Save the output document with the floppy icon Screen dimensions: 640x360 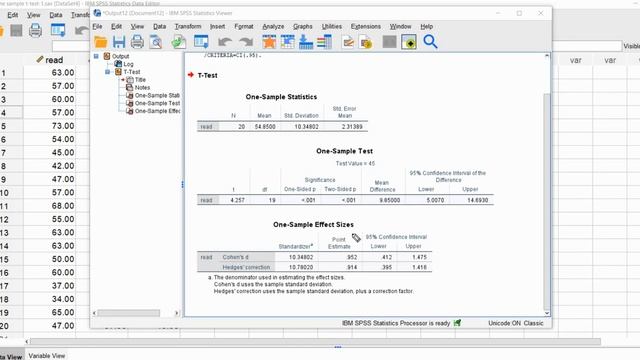(119, 42)
